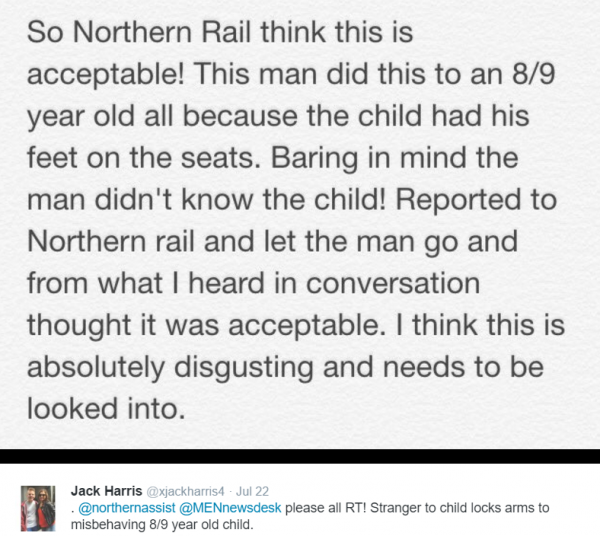The image size is (600, 536).
Task: Click the "misbehaving 8/9 year old child" line
Action: pos(162,524)
